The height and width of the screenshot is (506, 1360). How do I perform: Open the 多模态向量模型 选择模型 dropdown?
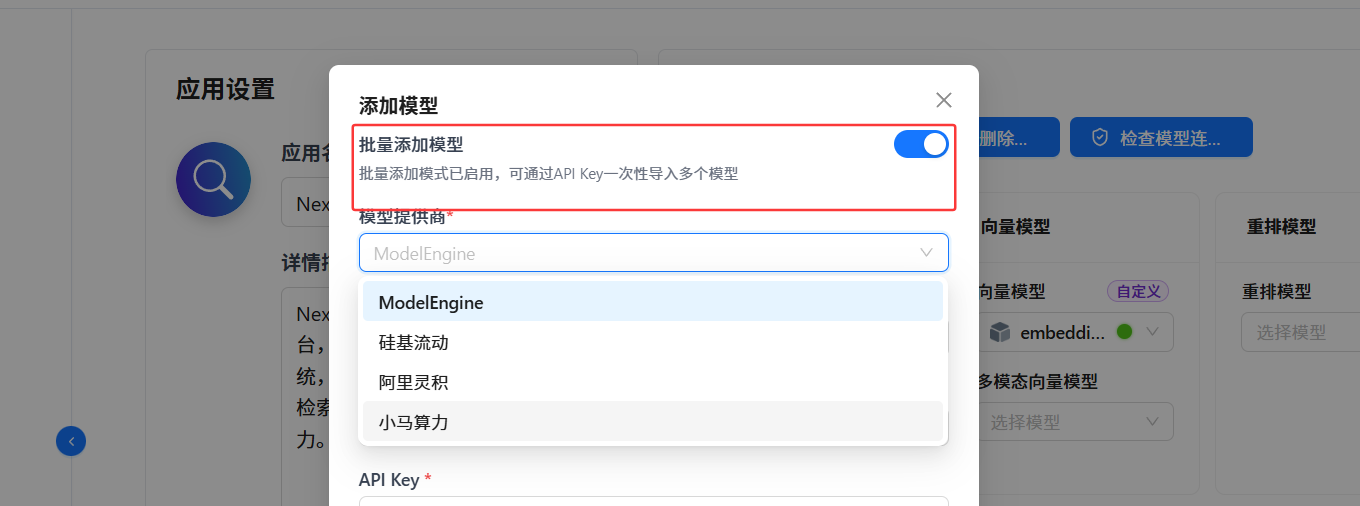point(1075,422)
